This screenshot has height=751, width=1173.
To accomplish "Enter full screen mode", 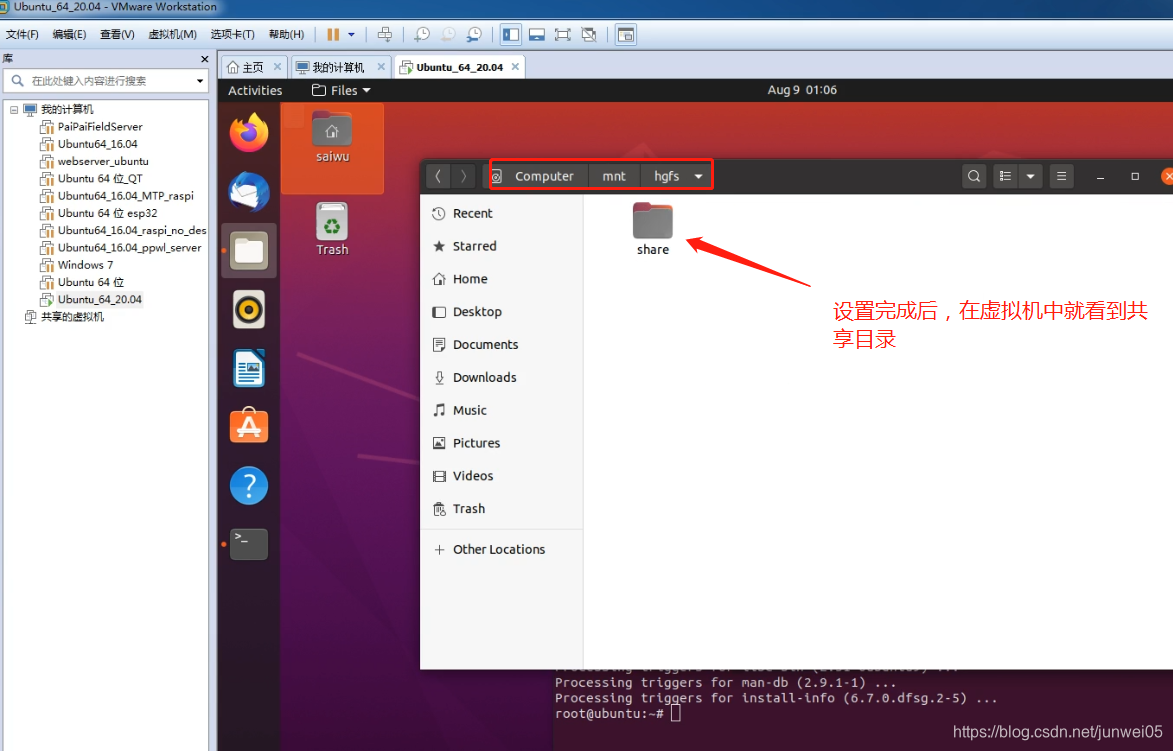I will coord(563,34).
